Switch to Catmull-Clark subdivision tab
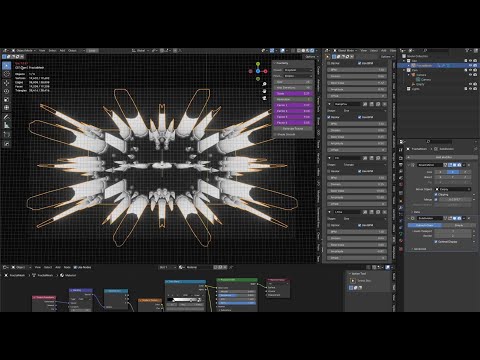Image resolution: width=480 pixels, height=360 pixels. point(425,225)
